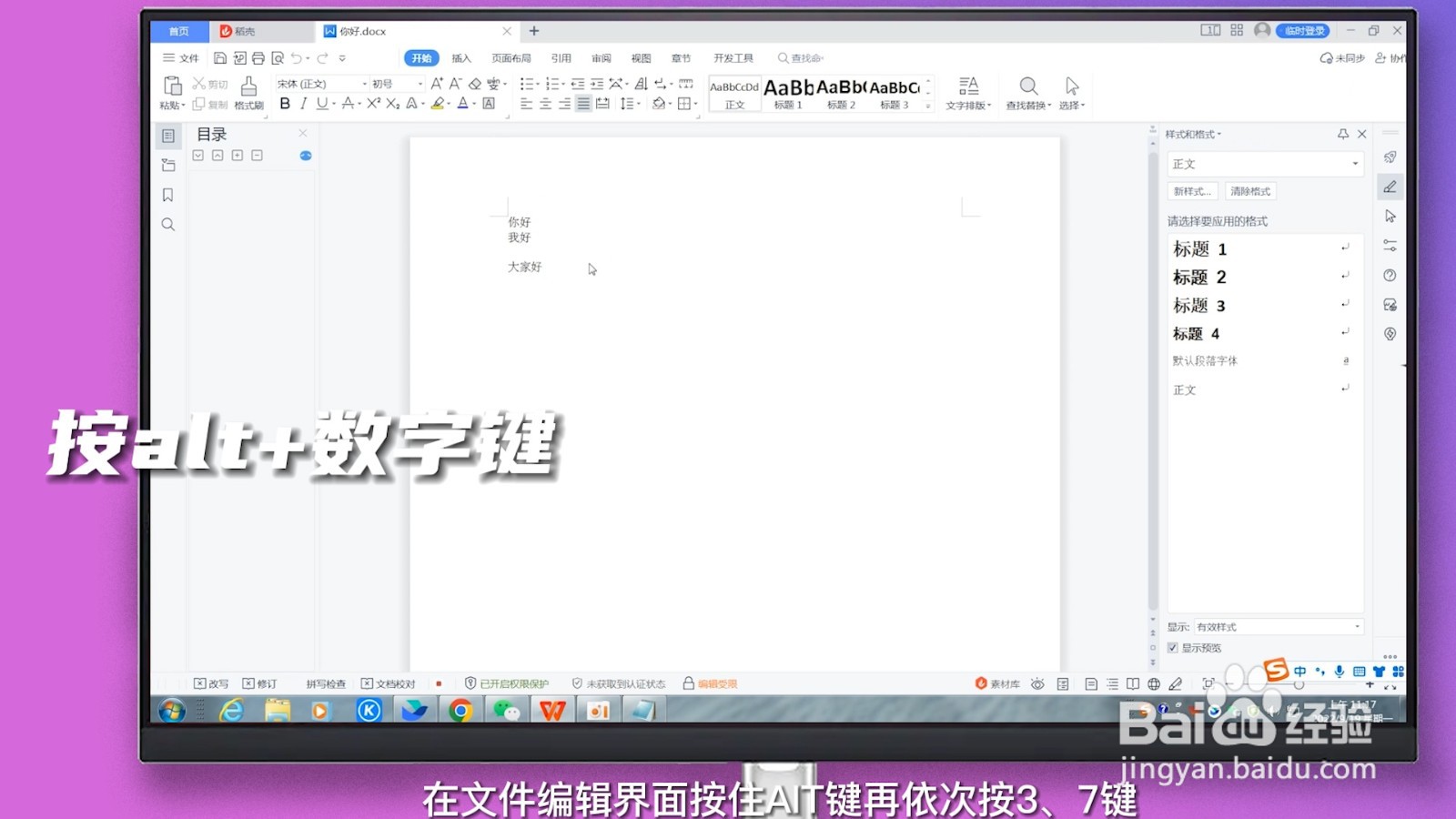This screenshot has width=1456, height=819.
Task: Click the rocket icon in right sidebar
Action: [1390, 157]
